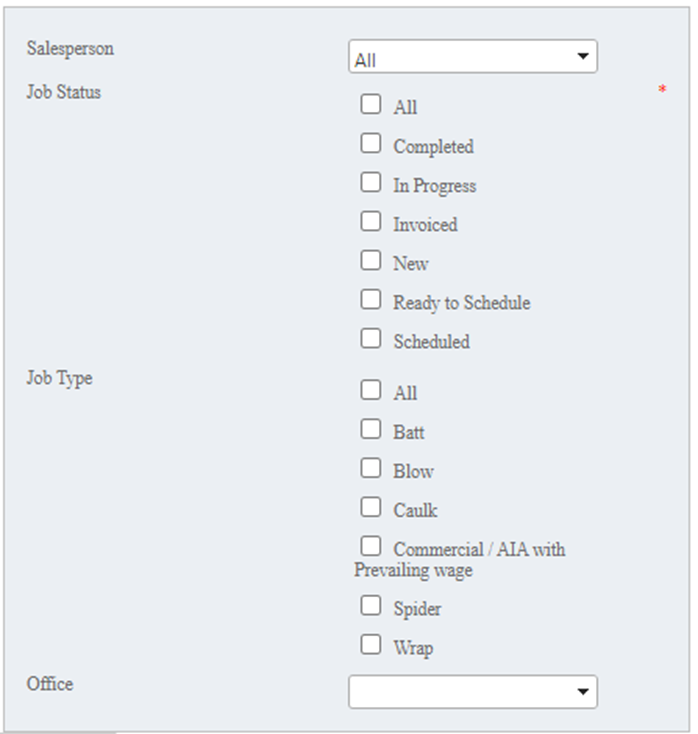
Task: Enable the Completed job status checkbox
Action: coord(371,143)
